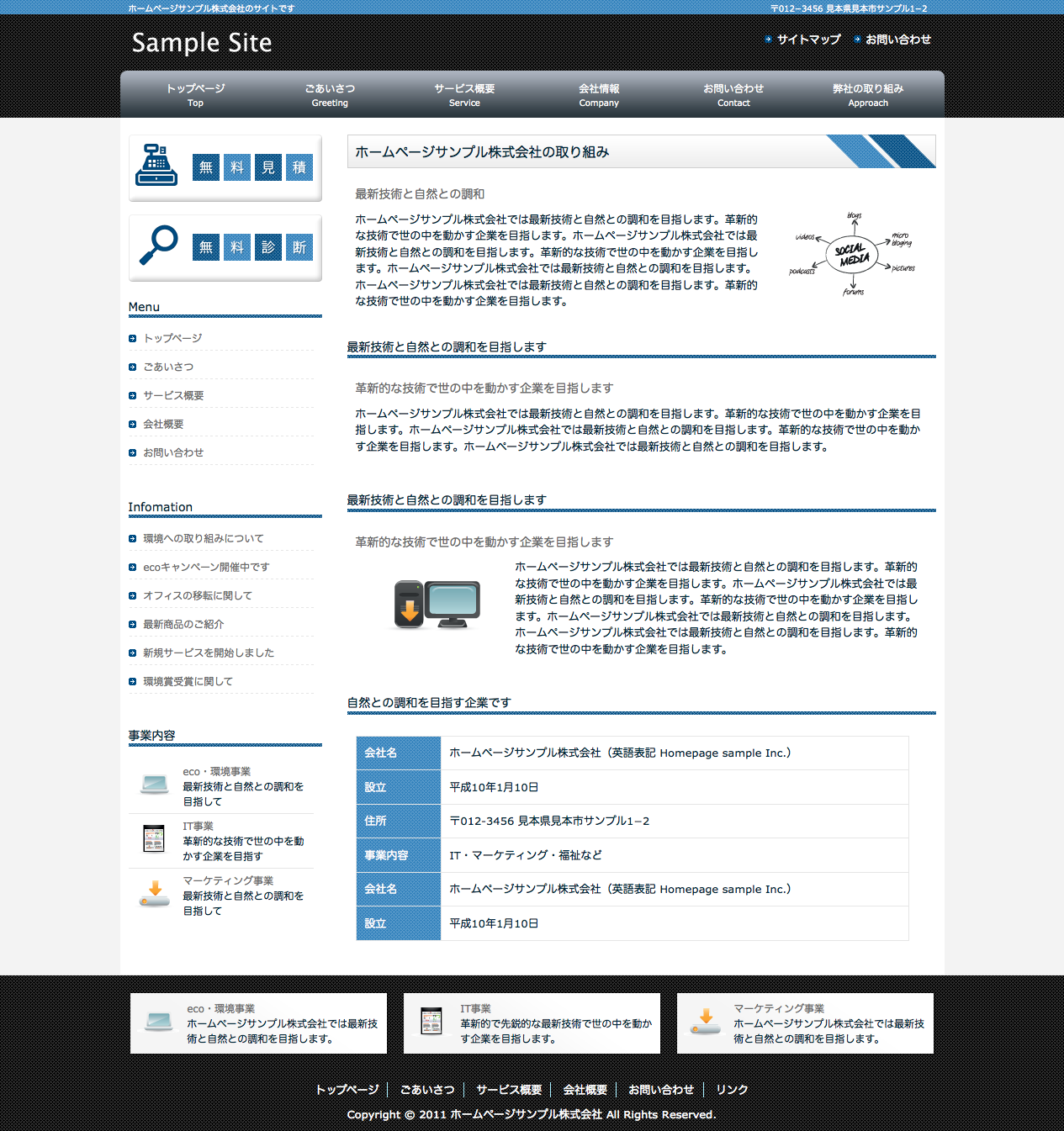Click the laptop icon in footer eco・環境事業 card
Viewport: 1064px width, 1131px height.
click(159, 1022)
